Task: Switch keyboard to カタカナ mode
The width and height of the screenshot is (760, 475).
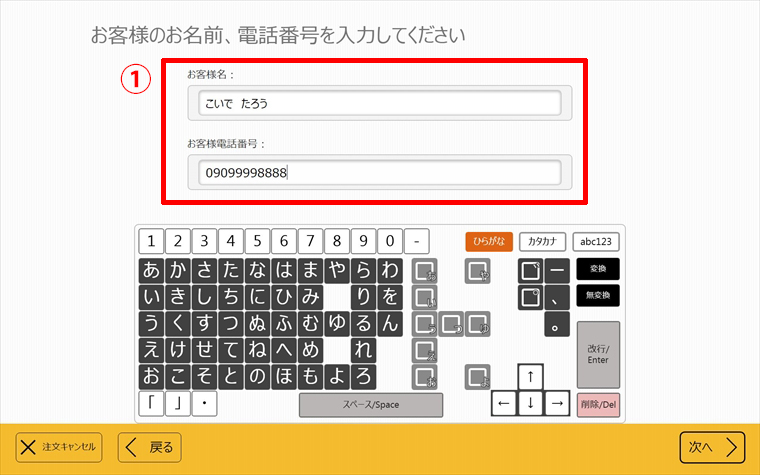Action: tap(543, 241)
